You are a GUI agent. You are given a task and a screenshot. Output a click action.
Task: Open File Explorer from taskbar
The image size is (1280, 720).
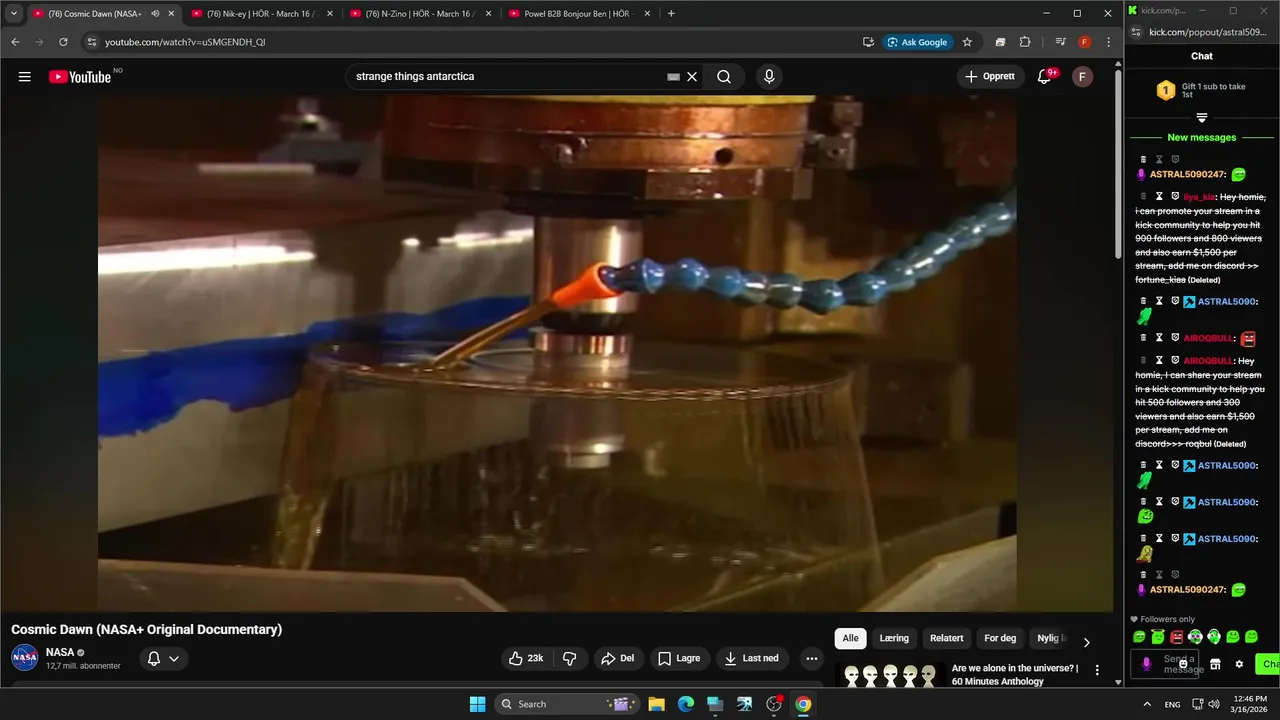[656, 704]
